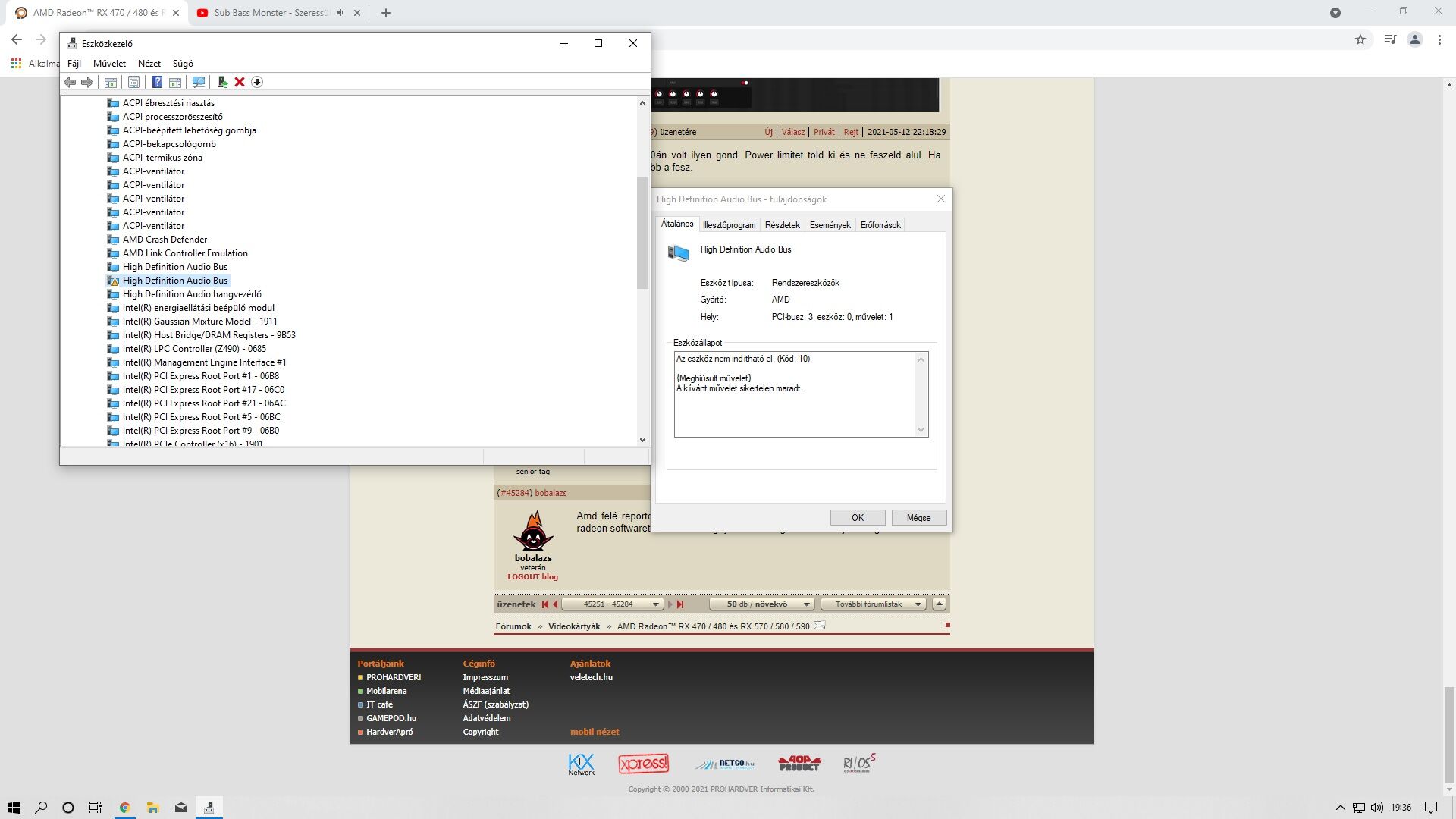Click OK in the properties dialog

coord(858,518)
